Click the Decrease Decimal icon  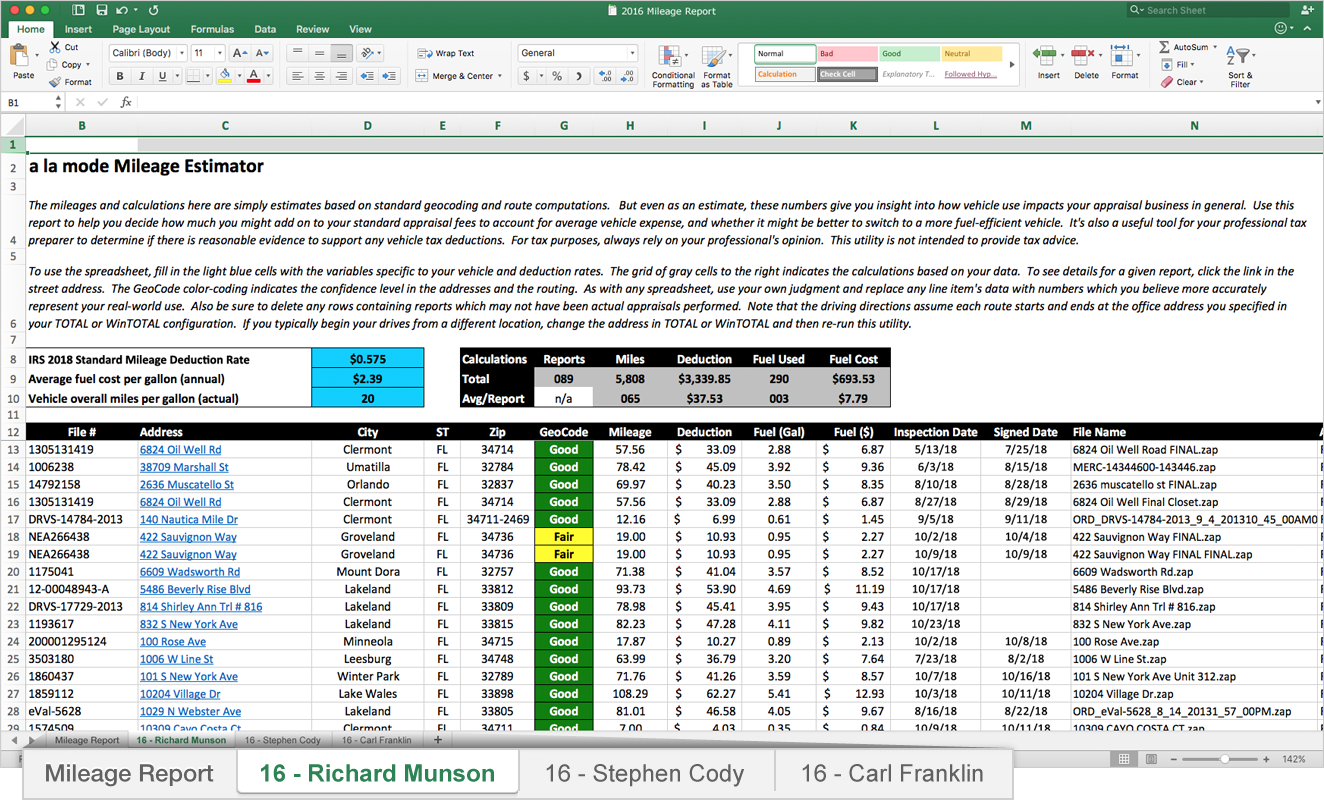[627, 76]
